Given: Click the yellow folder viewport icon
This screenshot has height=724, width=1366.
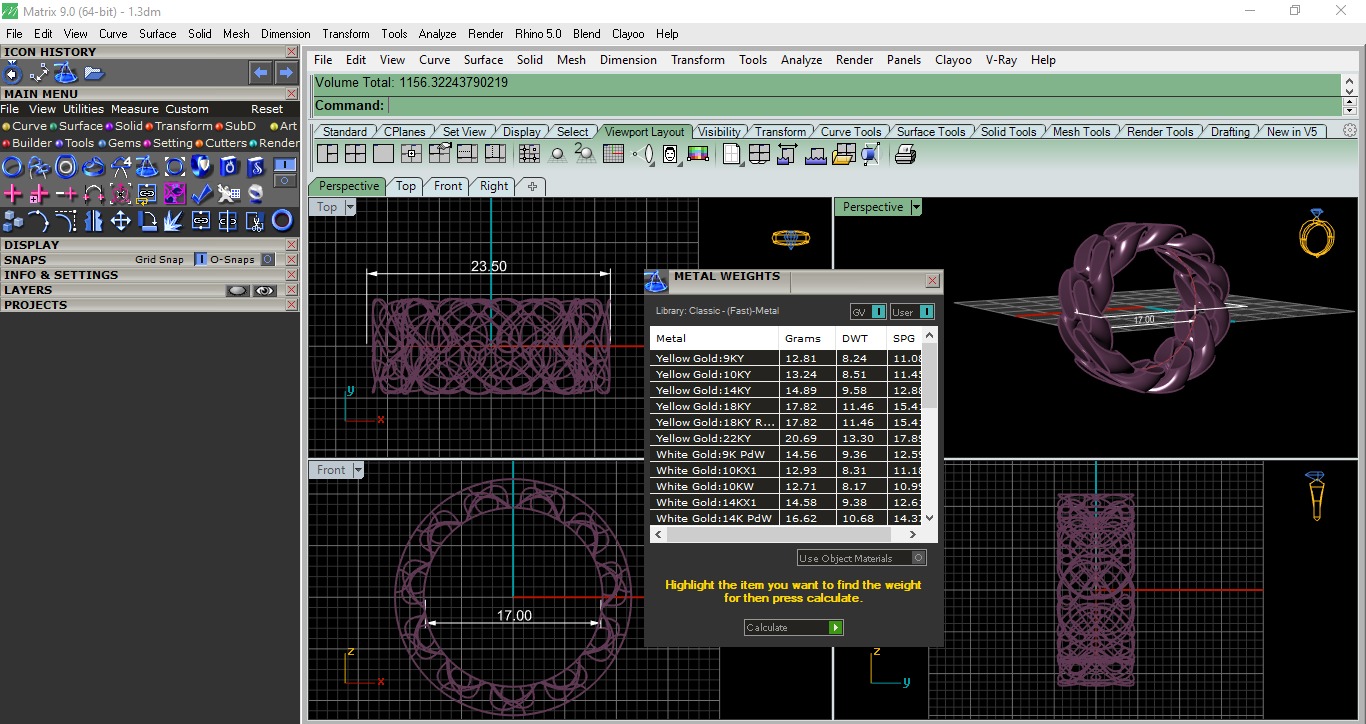Looking at the screenshot, I should click(843, 154).
